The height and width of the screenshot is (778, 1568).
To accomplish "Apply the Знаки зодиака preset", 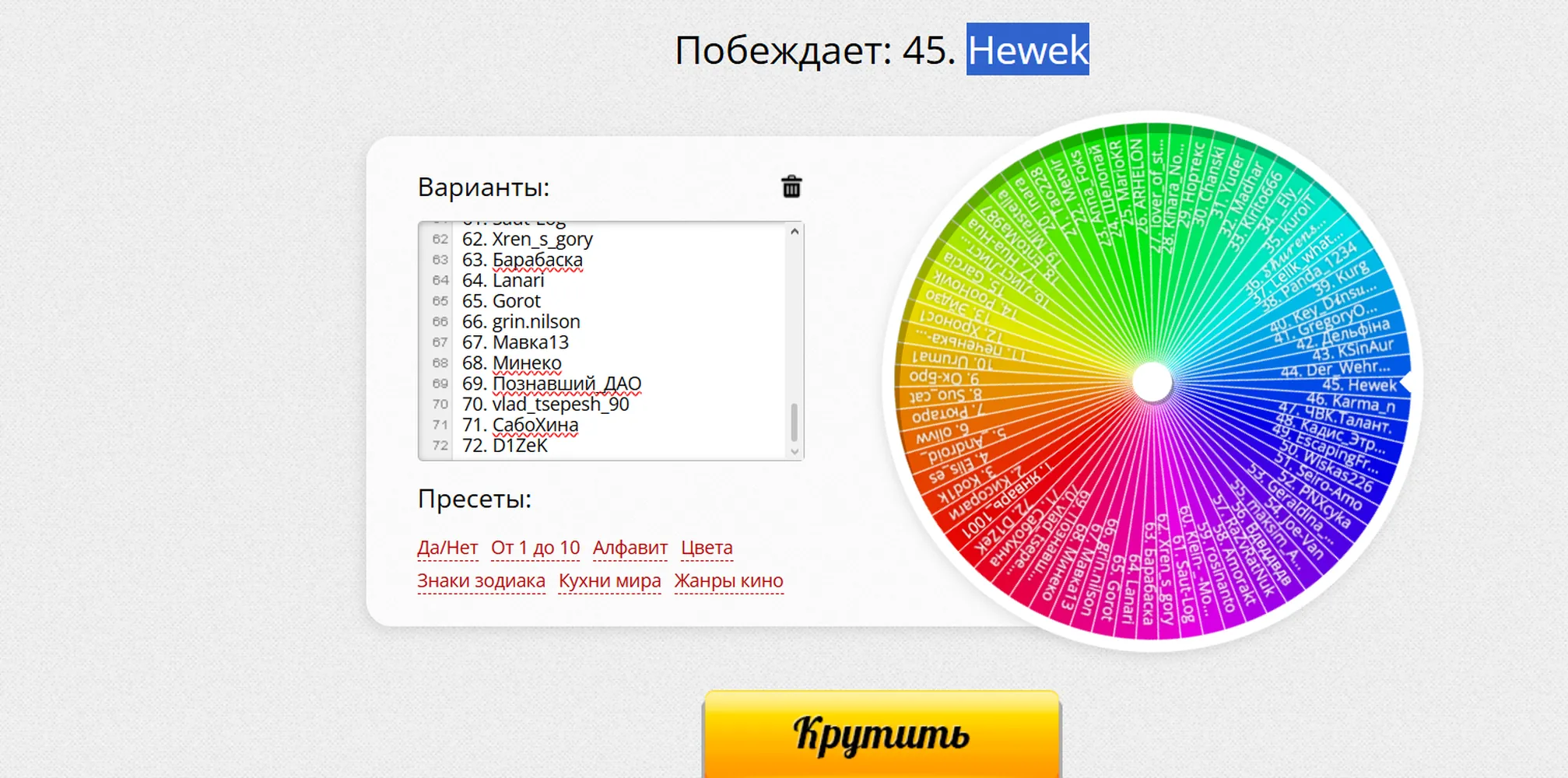I will 481,581.
